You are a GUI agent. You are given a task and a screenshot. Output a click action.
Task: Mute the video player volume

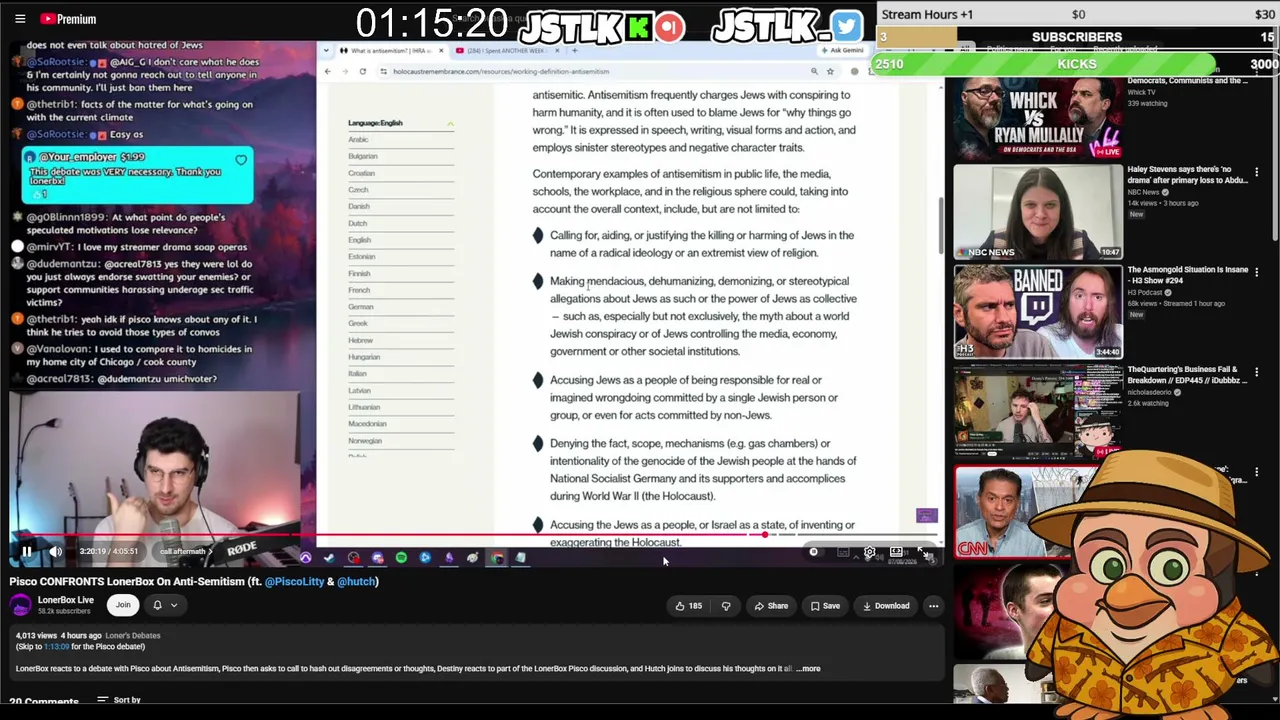[x=56, y=551]
